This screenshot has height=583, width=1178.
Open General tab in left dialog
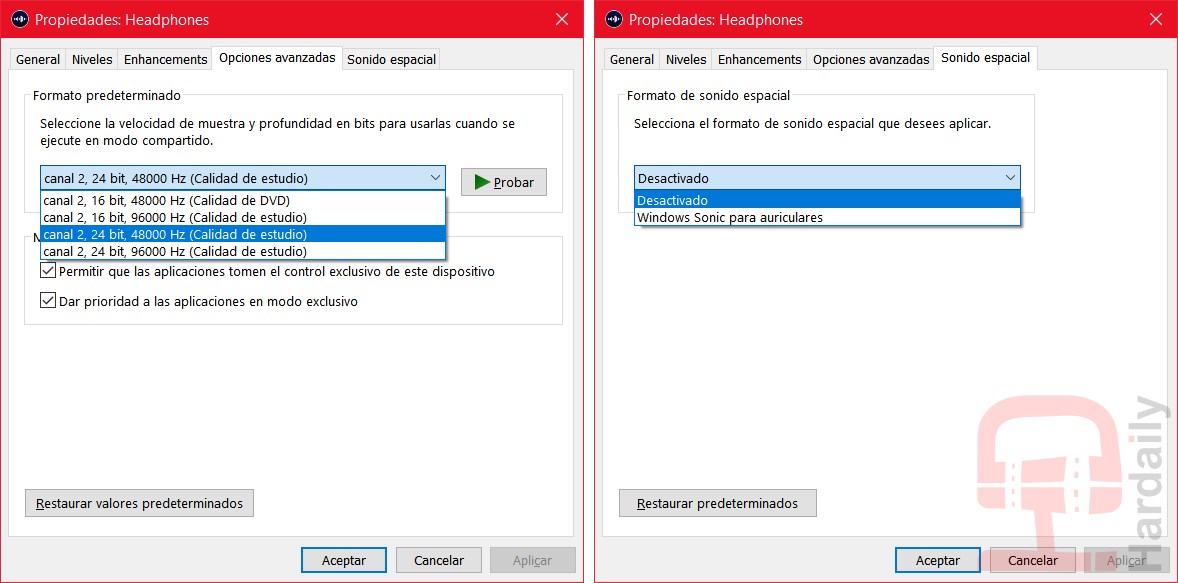pyautogui.click(x=38, y=59)
